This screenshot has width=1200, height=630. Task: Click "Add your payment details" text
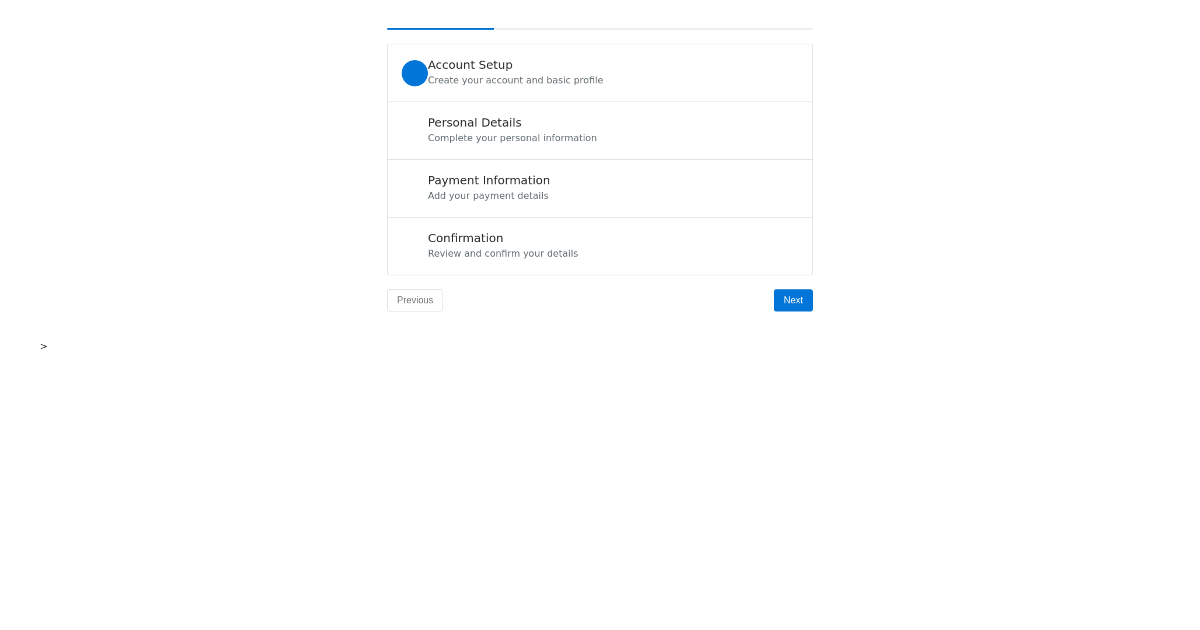click(488, 196)
